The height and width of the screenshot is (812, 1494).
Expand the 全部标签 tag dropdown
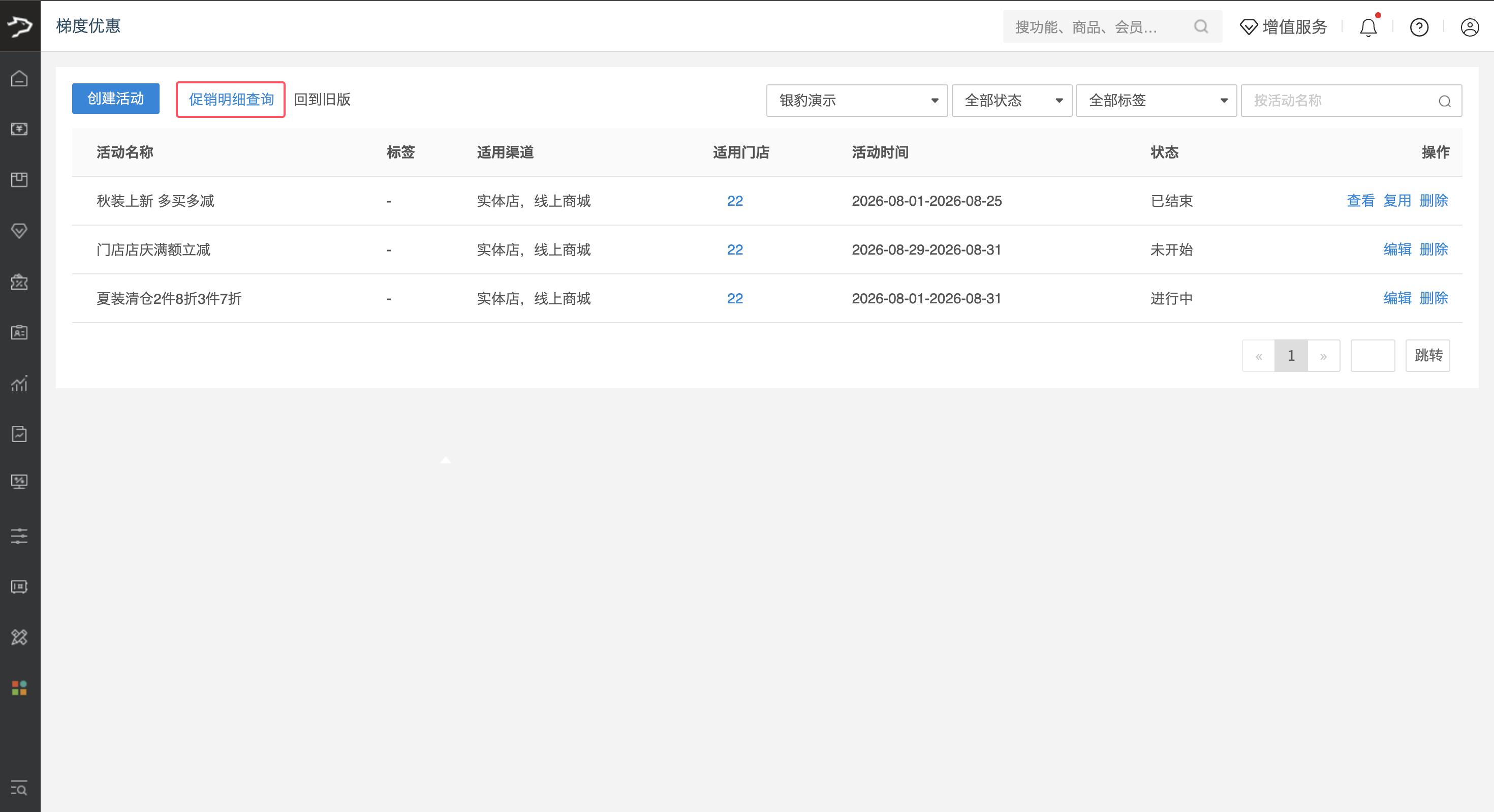pyautogui.click(x=1156, y=100)
